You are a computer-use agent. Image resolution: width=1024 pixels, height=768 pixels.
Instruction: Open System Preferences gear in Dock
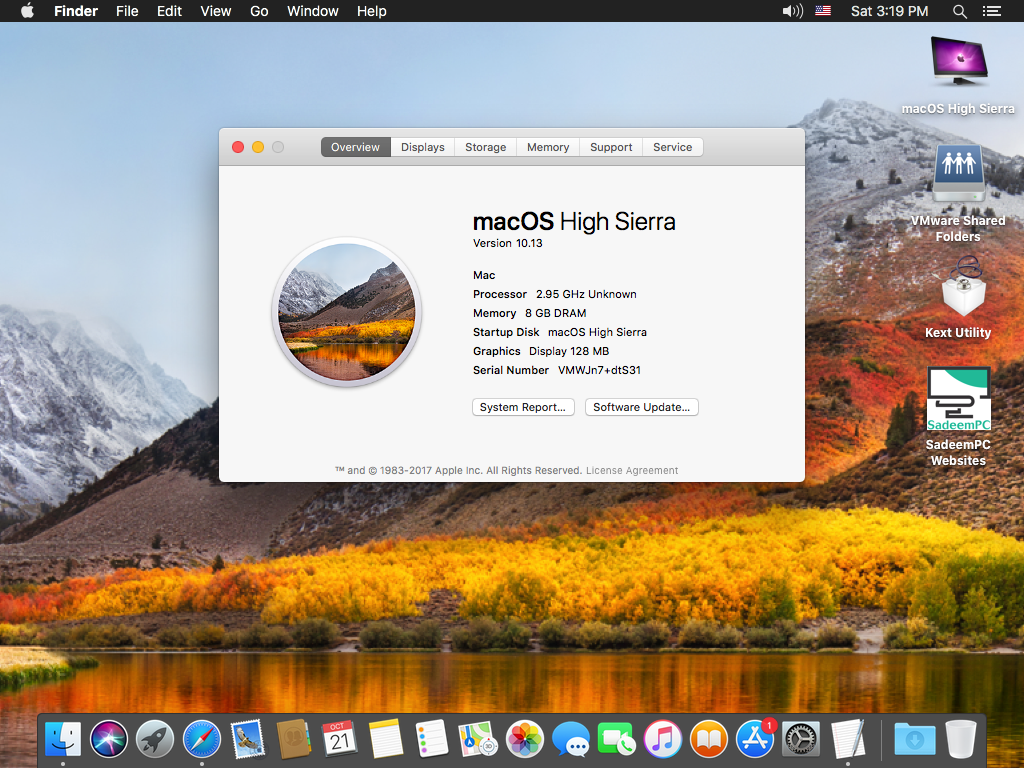801,739
